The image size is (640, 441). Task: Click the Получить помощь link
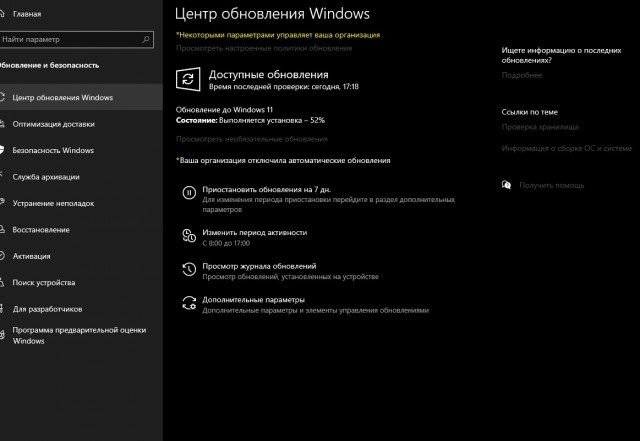point(551,185)
